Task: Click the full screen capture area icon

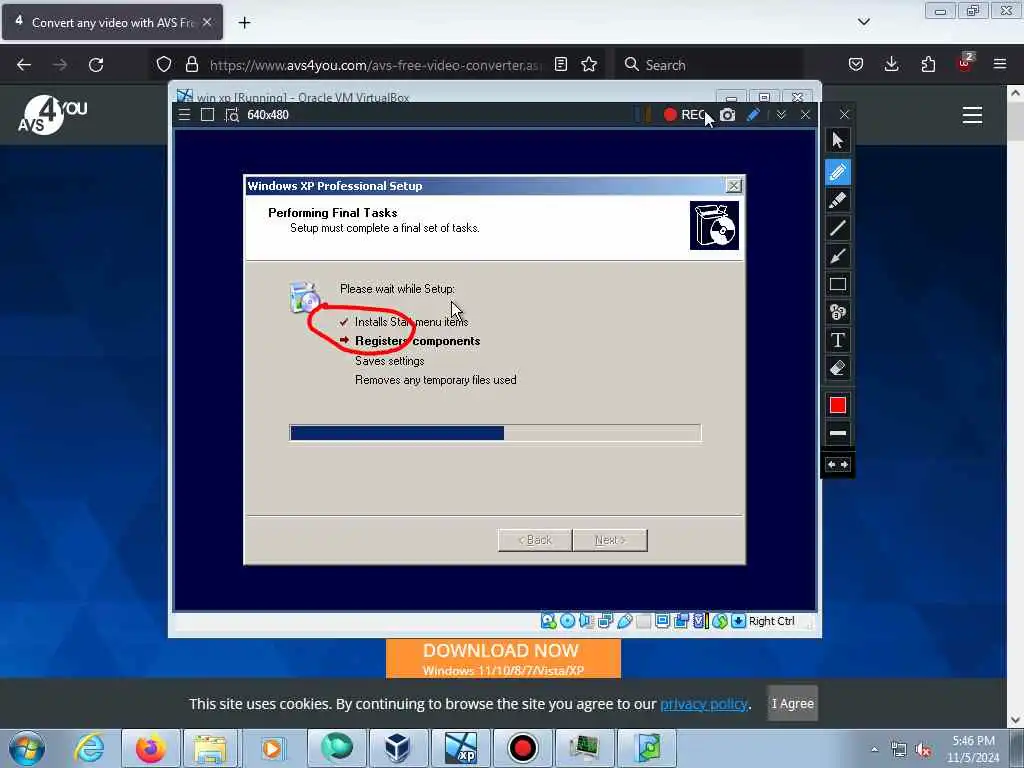Action: 208,115
